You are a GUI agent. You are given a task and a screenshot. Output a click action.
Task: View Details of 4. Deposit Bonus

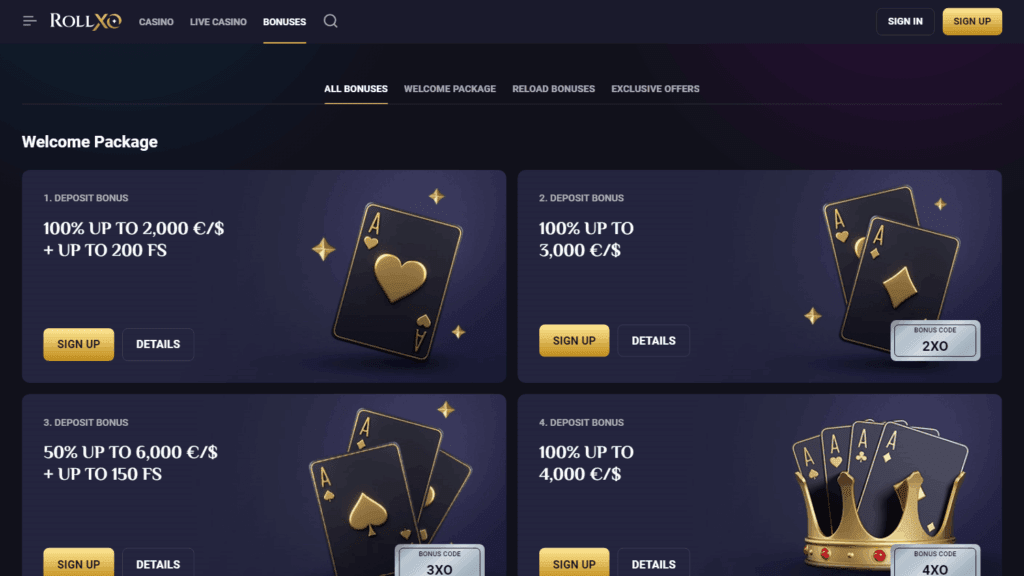click(x=653, y=562)
